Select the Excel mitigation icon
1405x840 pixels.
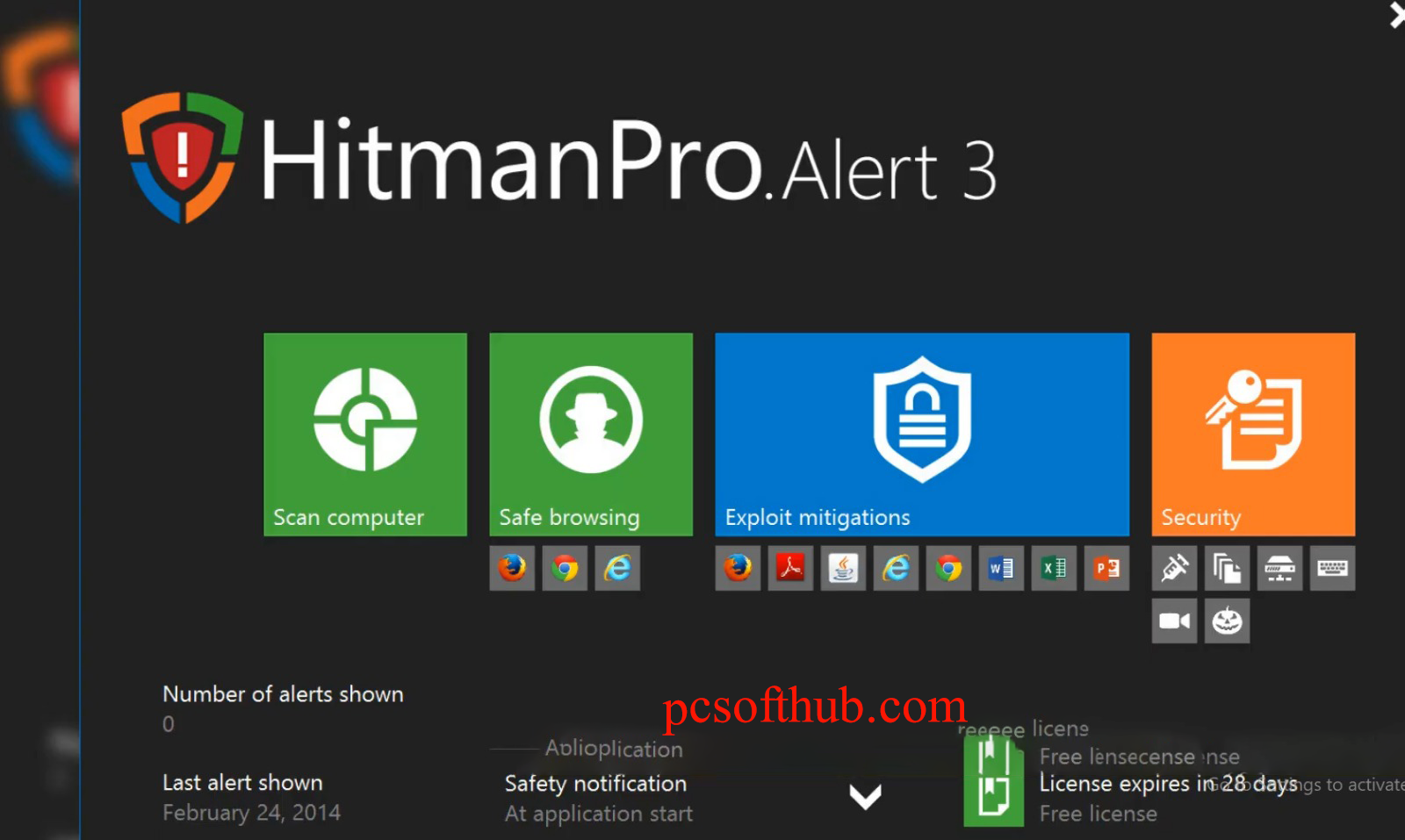1054,568
